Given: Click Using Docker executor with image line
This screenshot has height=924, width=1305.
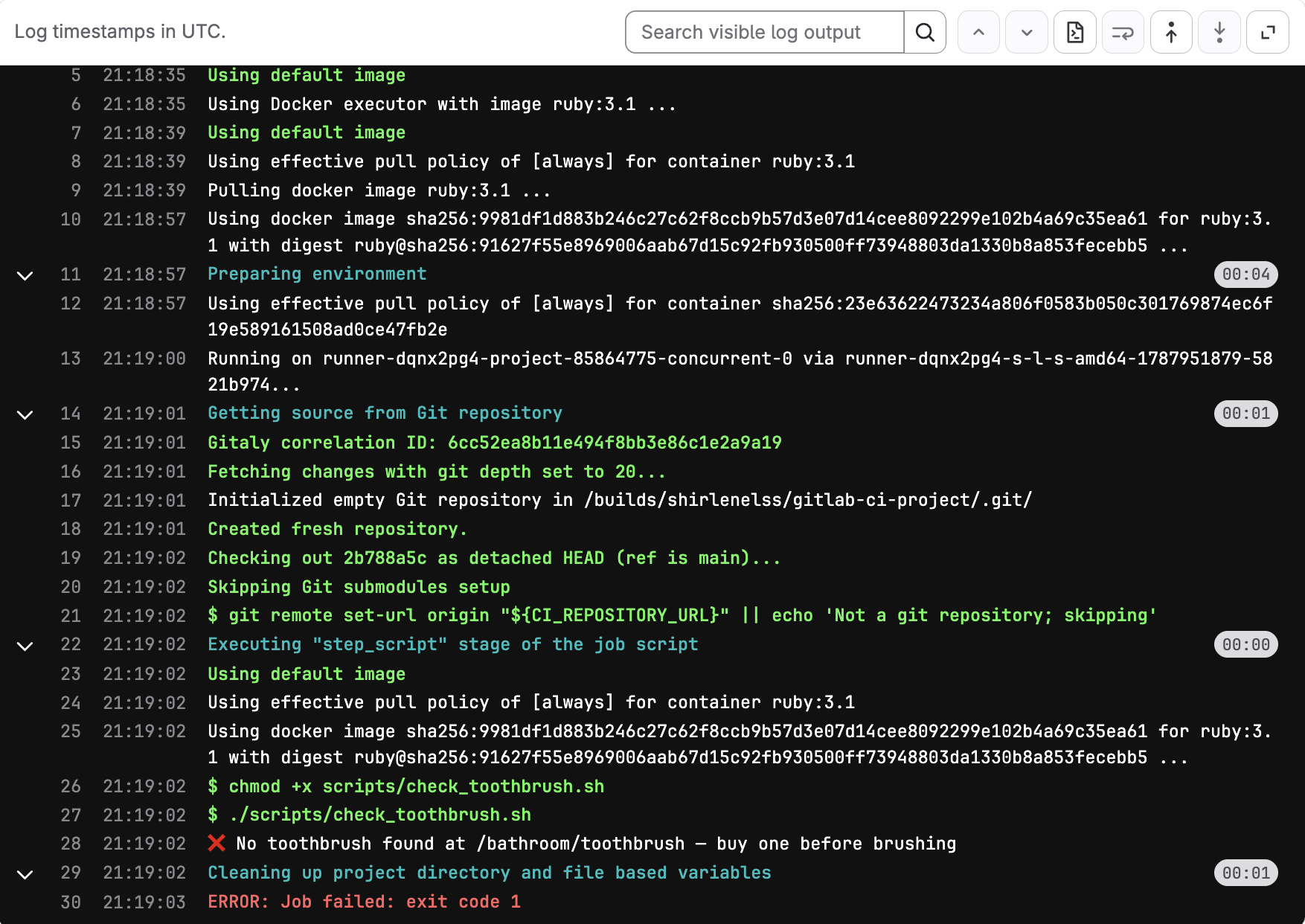Looking at the screenshot, I should click(442, 104).
